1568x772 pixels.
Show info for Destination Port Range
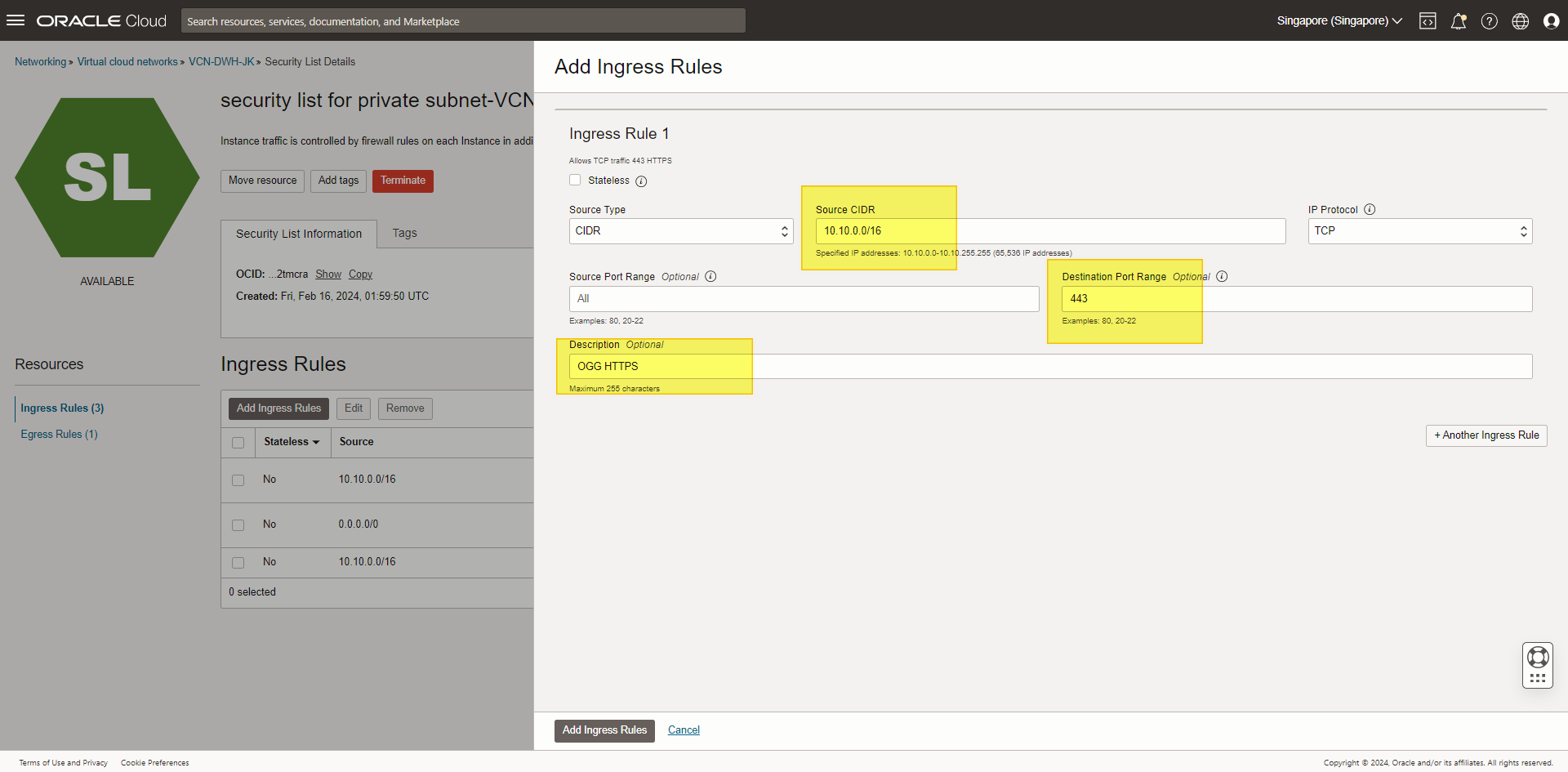(1222, 276)
